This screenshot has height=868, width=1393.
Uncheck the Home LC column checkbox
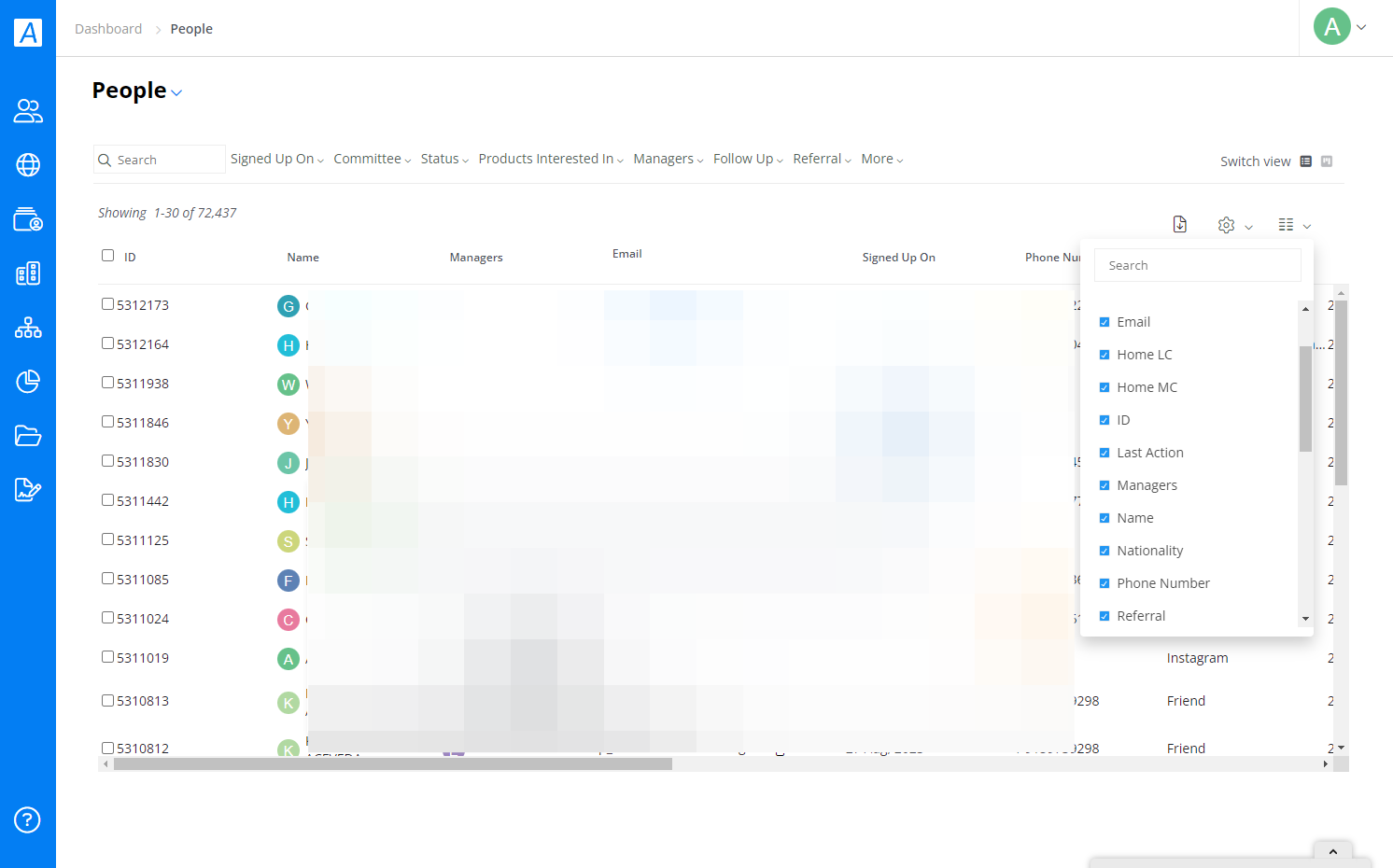[x=1105, y=355]
